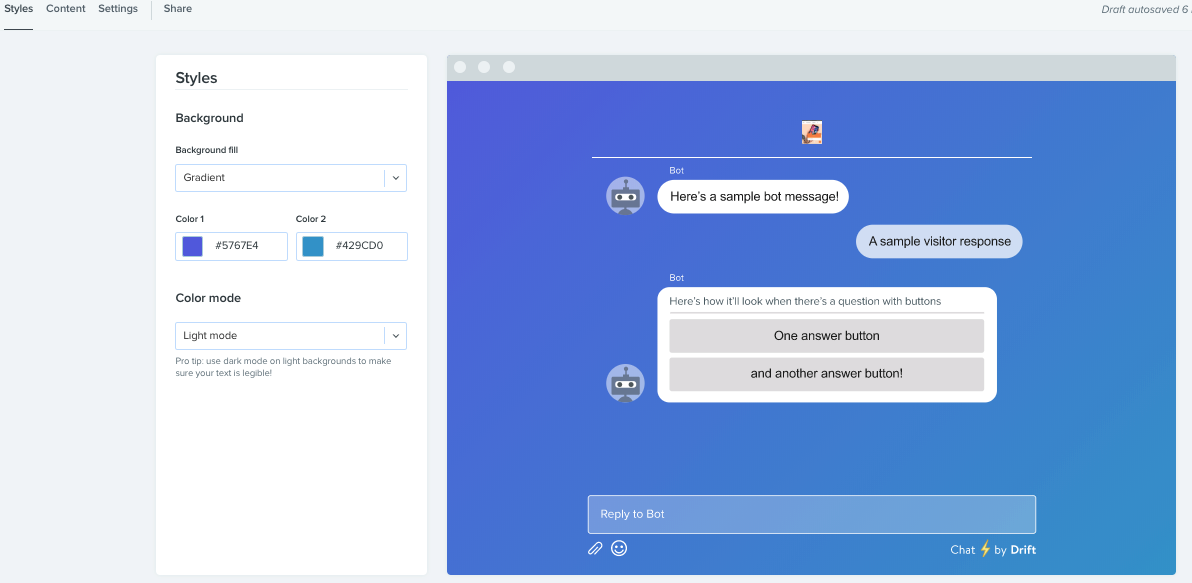Focus the Reply to Bot input field
Viewport: 1192px width, 583px height.
[812, 515]
